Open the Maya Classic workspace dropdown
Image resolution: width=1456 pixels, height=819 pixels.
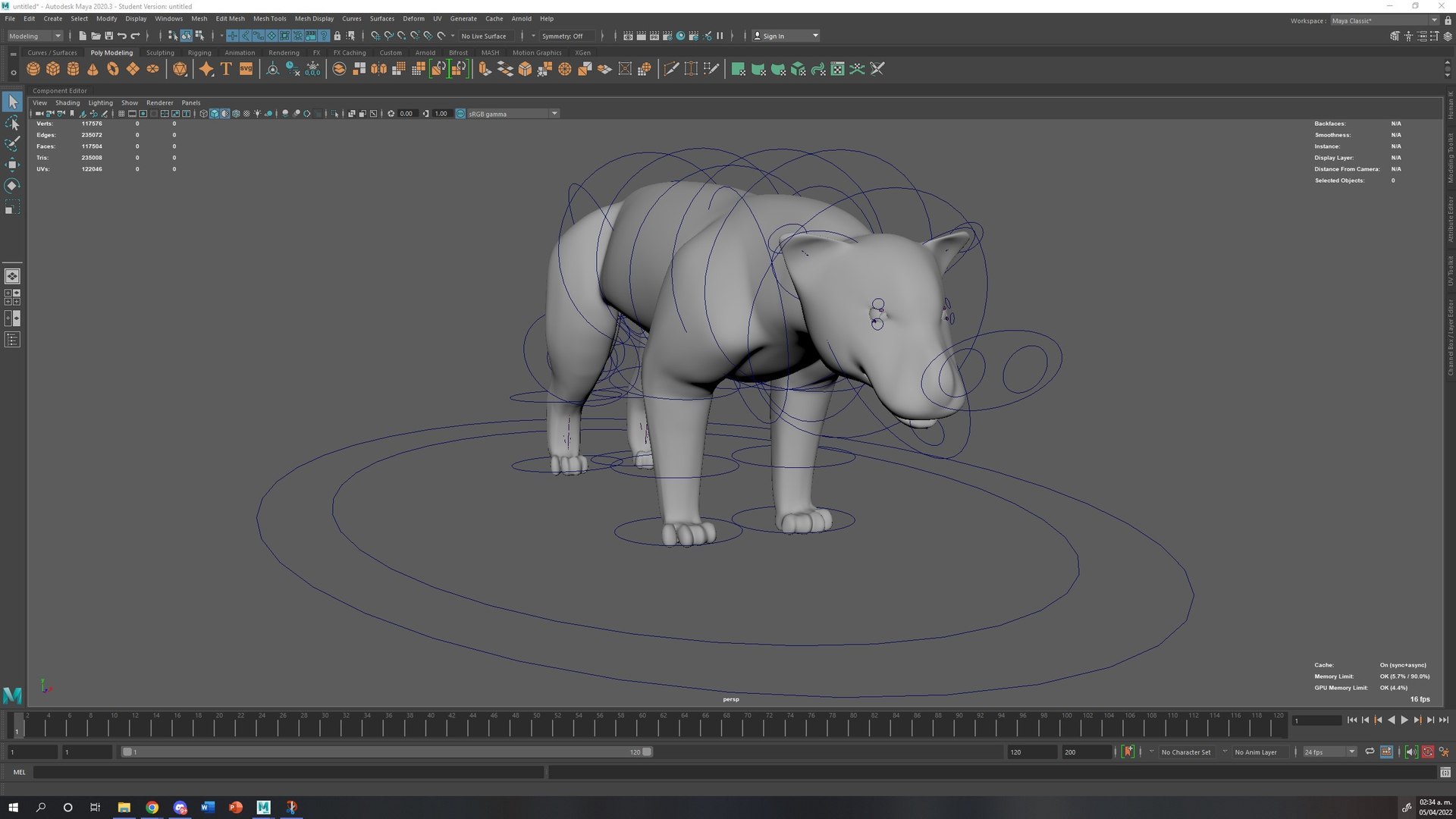1384,20
